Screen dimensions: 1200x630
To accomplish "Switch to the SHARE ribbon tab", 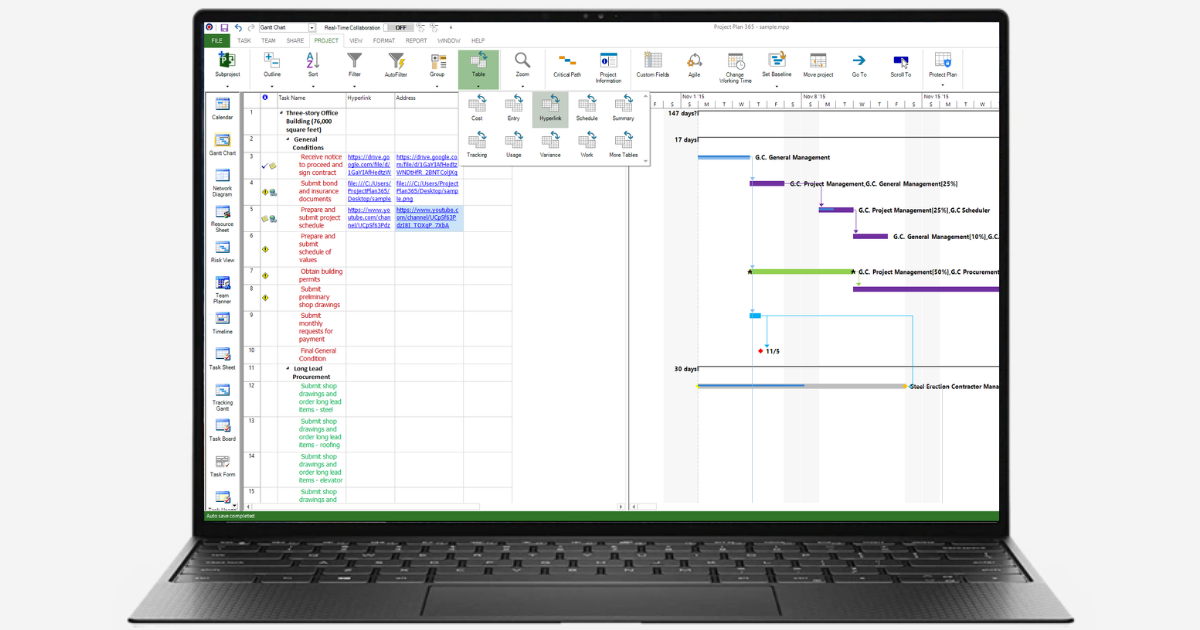I will coord(295,41).
